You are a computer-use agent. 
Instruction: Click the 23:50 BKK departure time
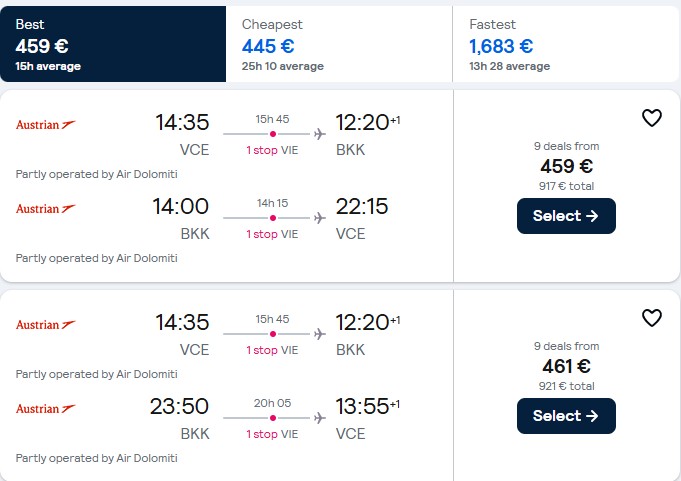pyautogui.click(x=181, y=407)
